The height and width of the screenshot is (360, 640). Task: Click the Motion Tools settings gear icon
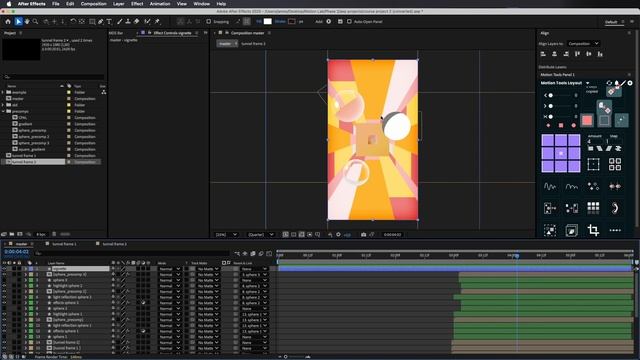630,83
